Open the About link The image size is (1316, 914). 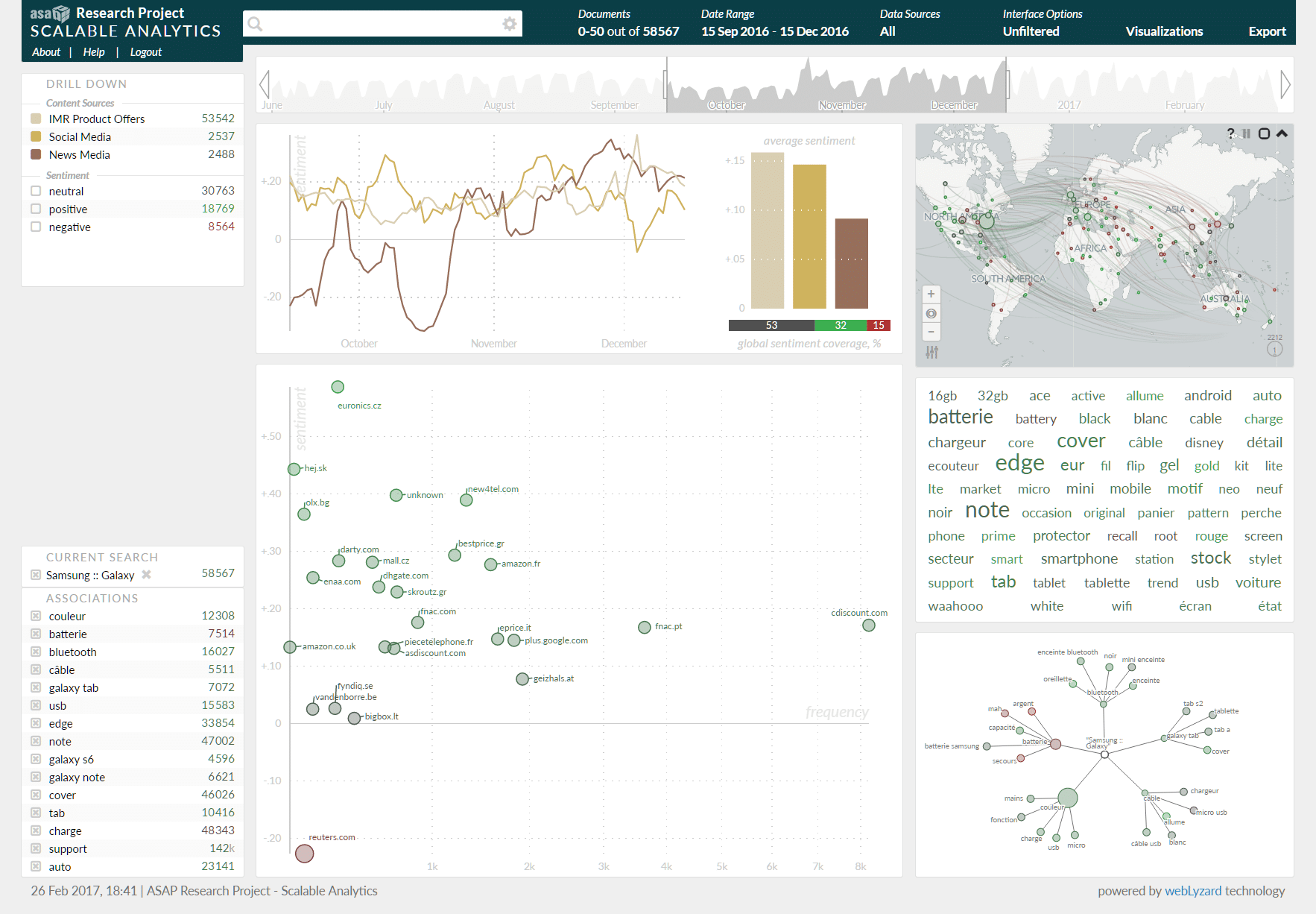(x=46, y=51)
